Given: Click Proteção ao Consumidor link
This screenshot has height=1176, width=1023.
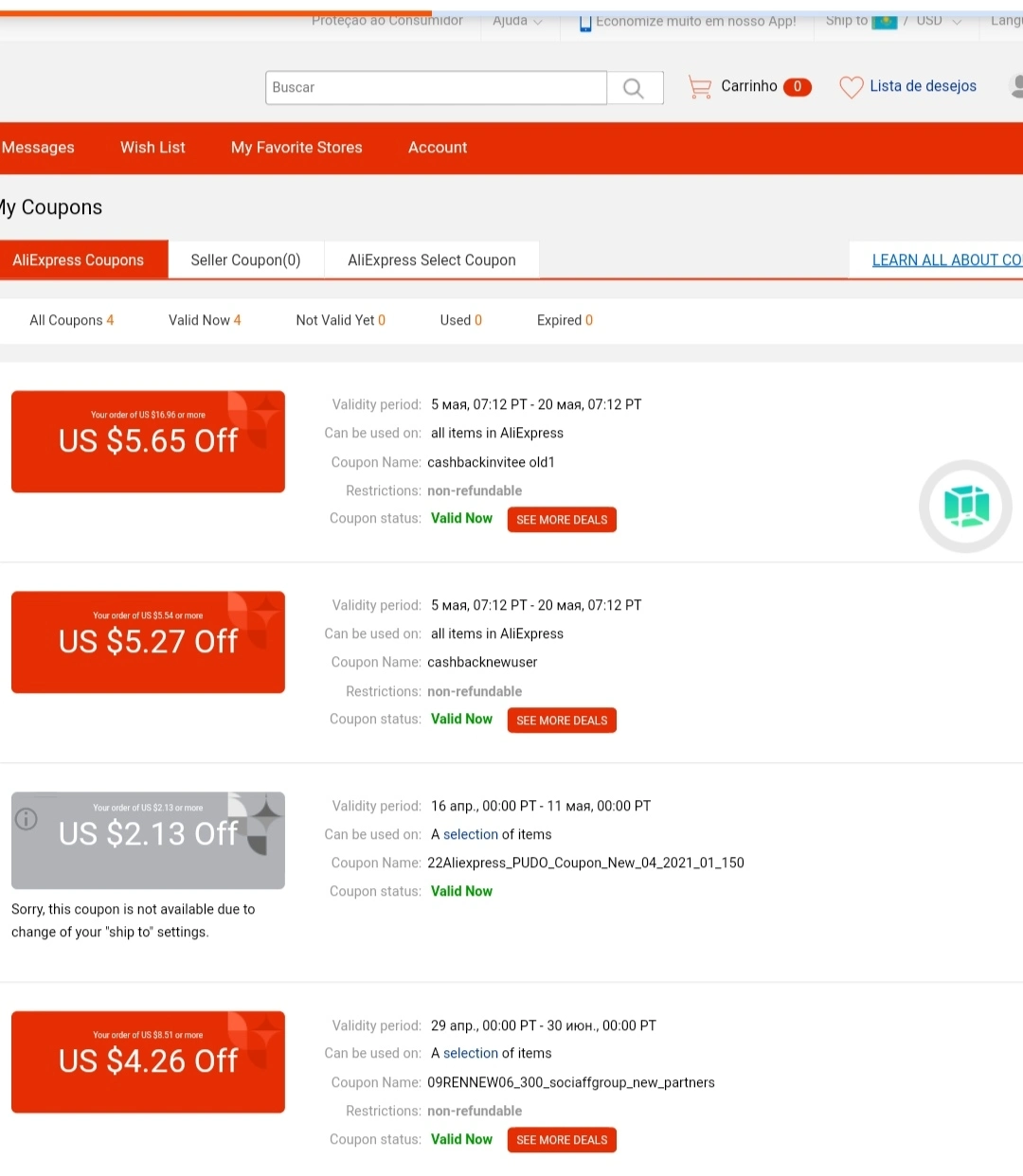Looking at the screenshot, I should [x=387, y=21].
